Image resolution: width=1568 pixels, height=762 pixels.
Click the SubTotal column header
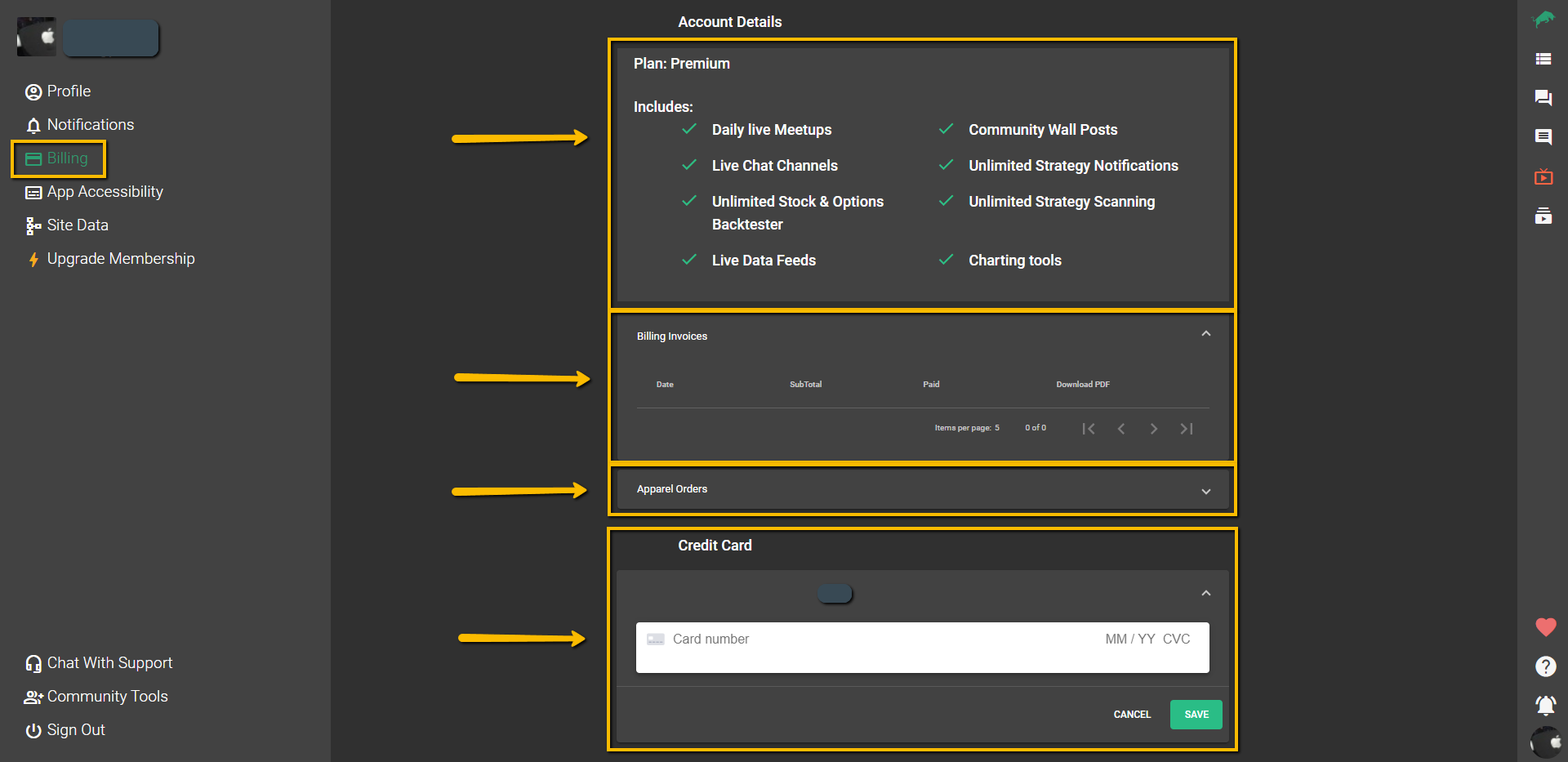(x=805, y=385)
